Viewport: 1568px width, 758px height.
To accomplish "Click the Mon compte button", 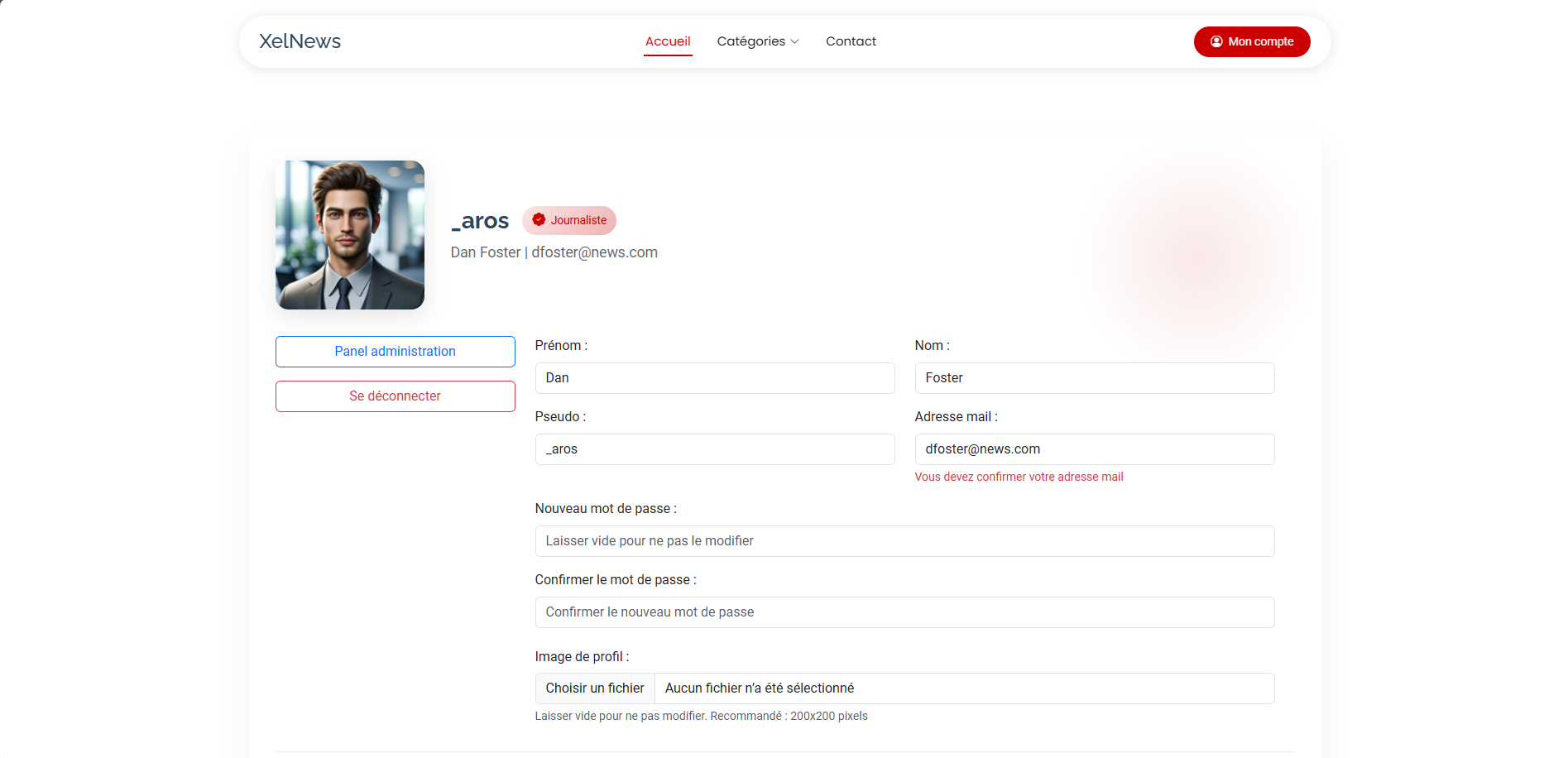I will (1252, 41).
